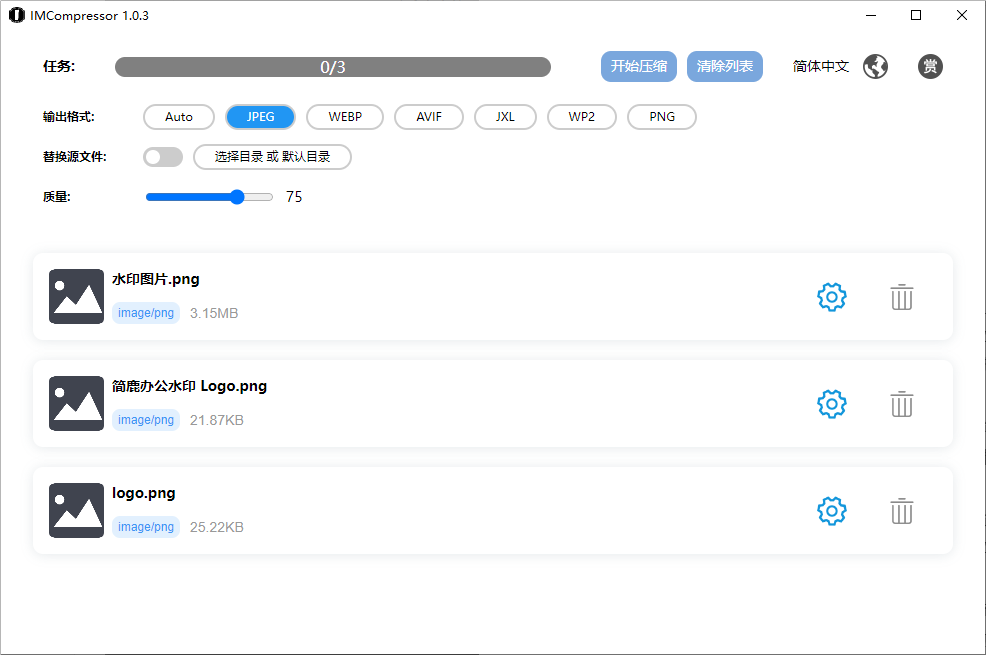Click trash icon for logo.png
986x655 pixels.
pos(901,510)
